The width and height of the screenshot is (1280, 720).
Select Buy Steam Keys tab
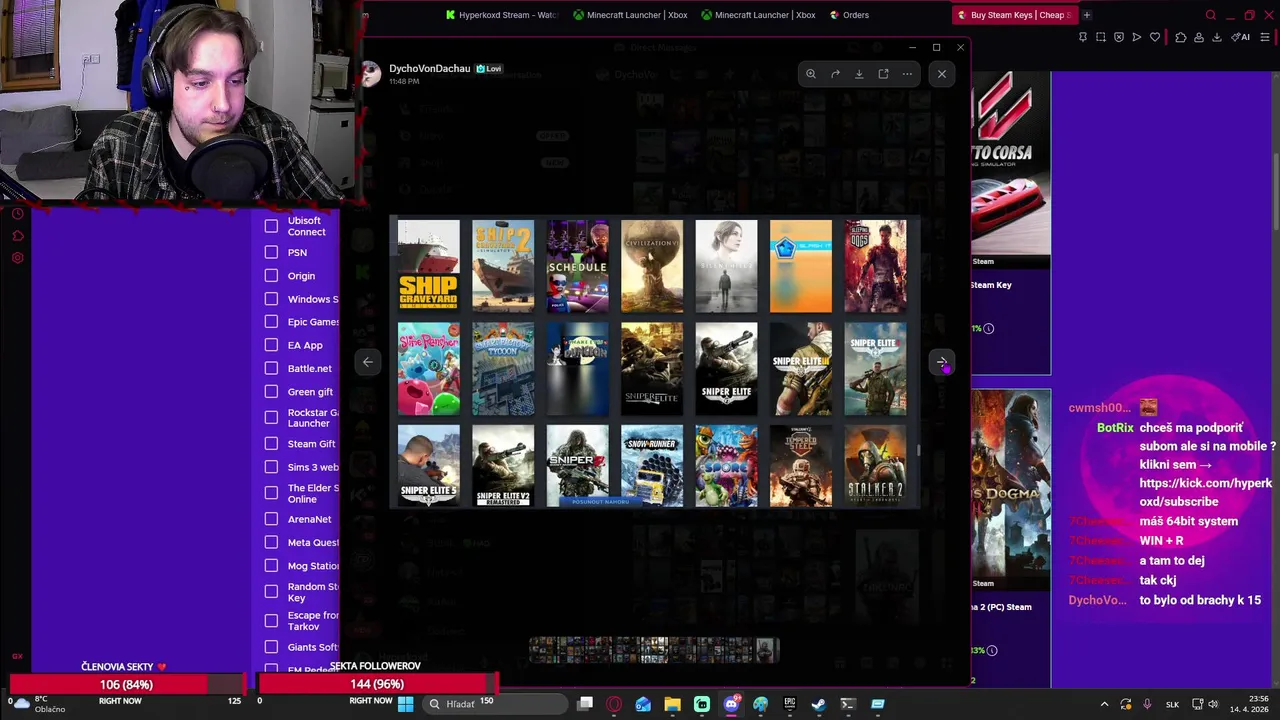1013,15
